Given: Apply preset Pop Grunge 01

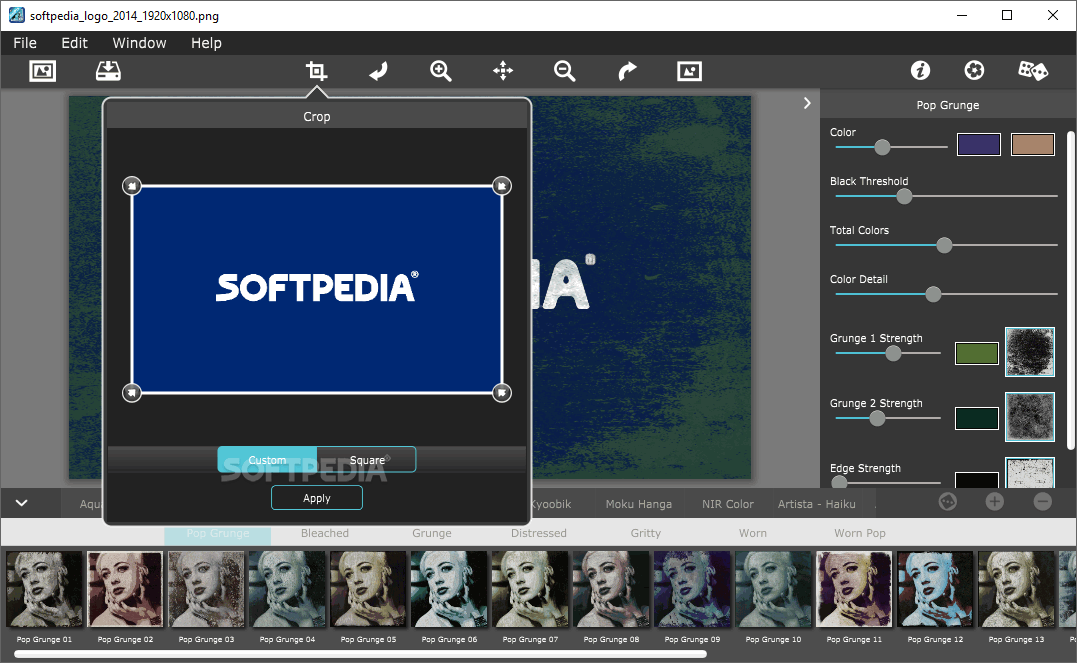Looking at the screenshot, I should [44, 589].
